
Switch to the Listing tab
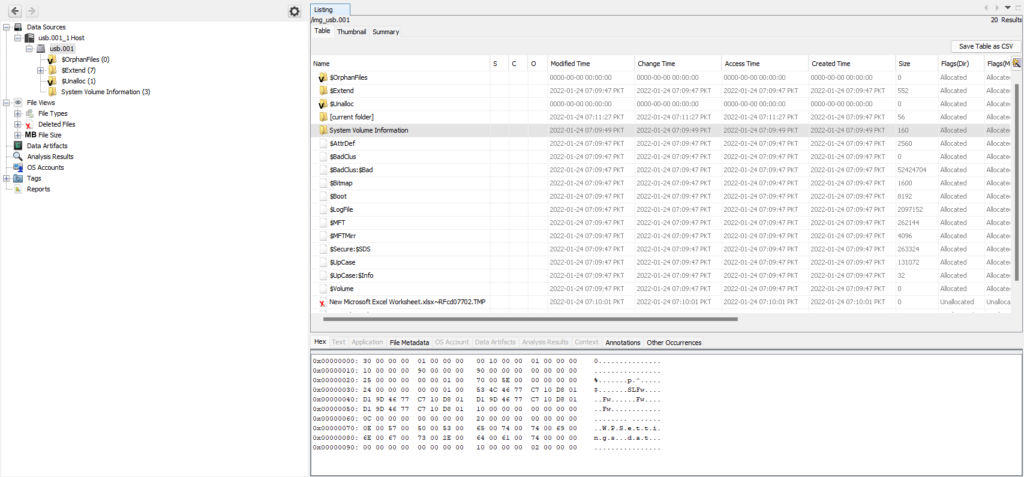330,10
